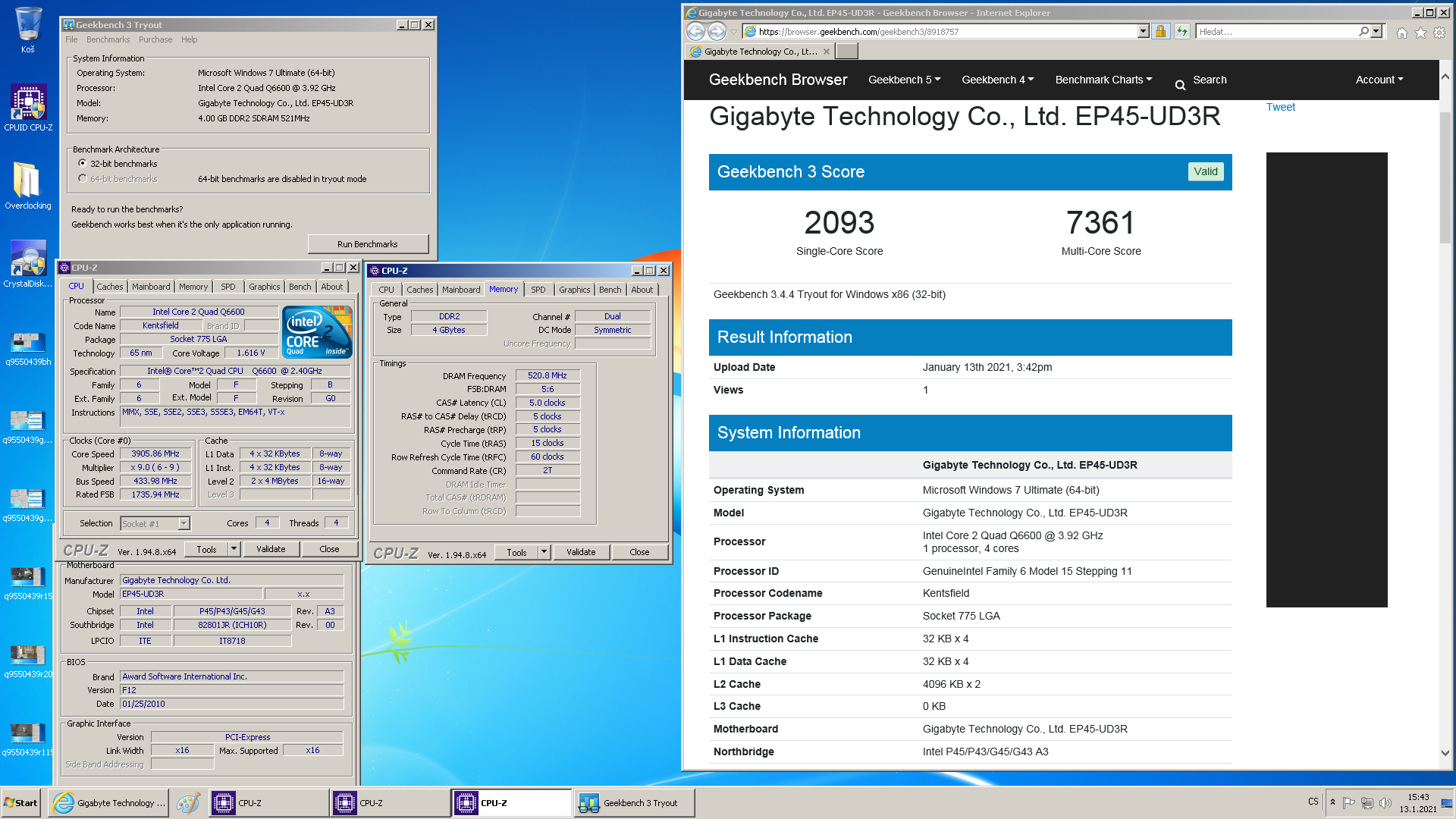
Task: Switch to the Mainboard tab in the Memory CPU-Z window
Action: (x=461, y=290)
